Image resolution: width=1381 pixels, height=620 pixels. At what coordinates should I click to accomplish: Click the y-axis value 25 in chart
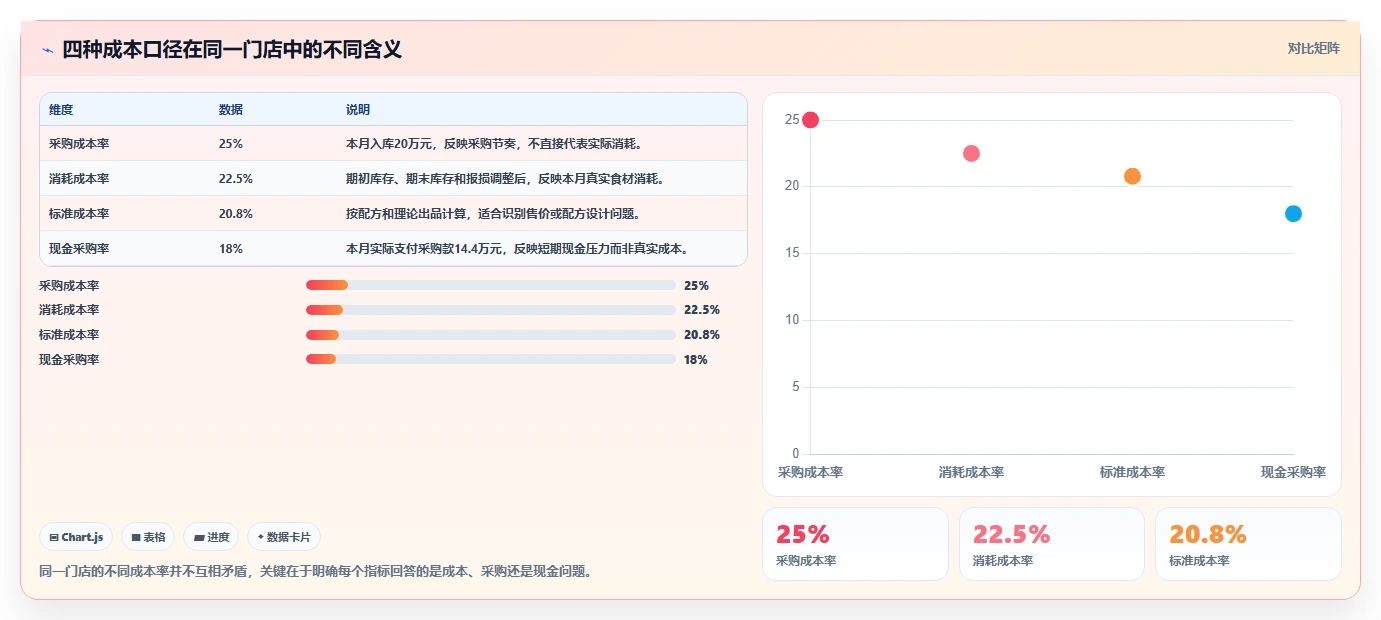tap(792, 120)
